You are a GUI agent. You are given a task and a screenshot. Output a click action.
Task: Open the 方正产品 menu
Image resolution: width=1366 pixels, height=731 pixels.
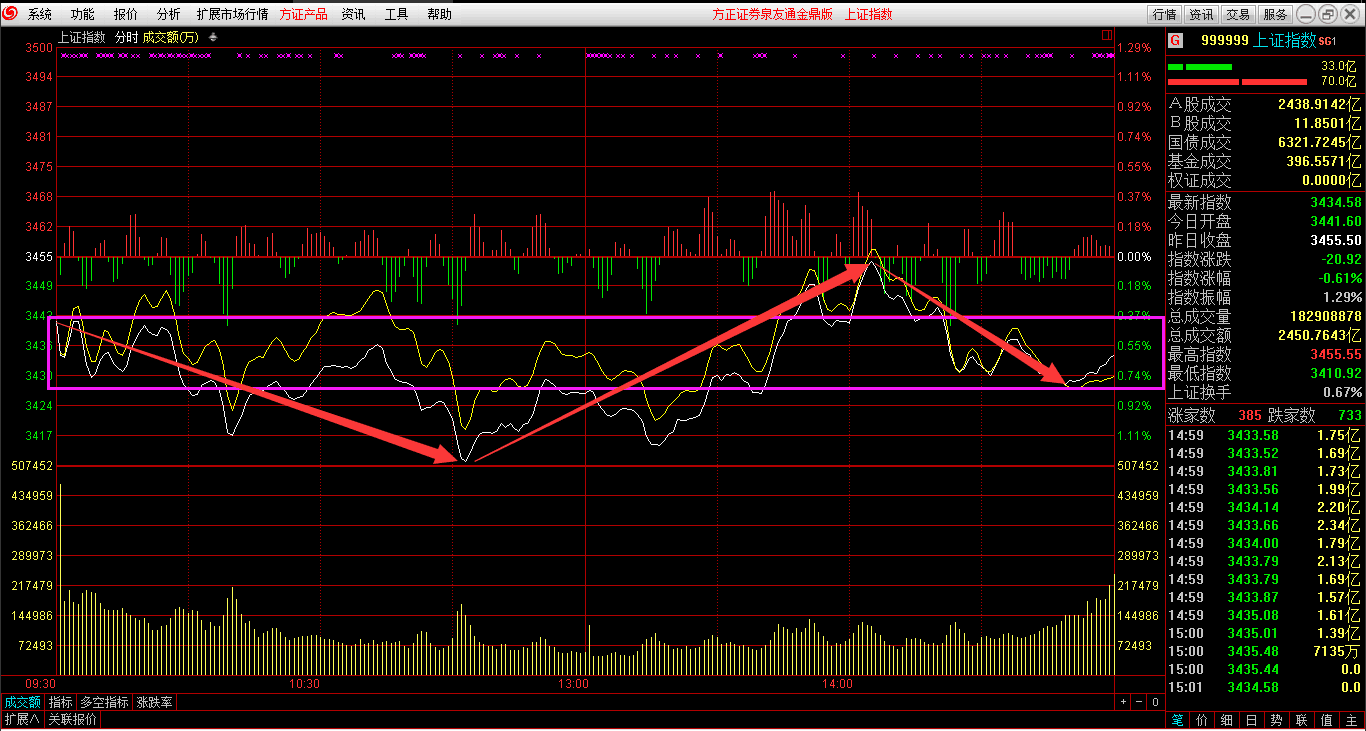click(x=304, y=14)
